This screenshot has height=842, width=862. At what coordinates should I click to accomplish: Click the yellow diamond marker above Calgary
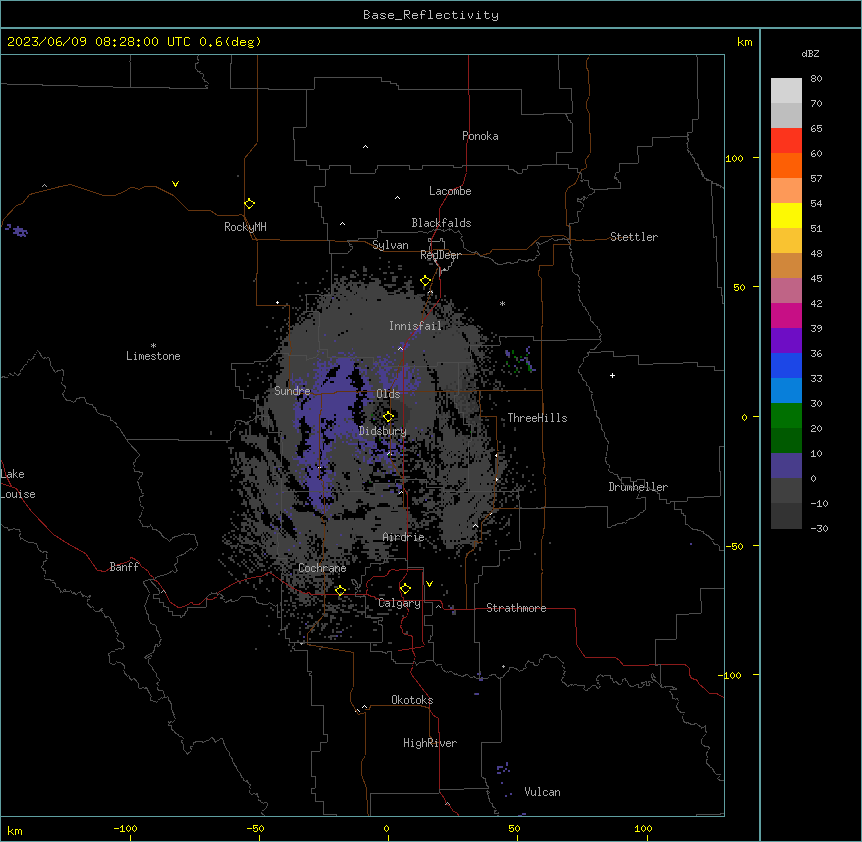point(405,589)
